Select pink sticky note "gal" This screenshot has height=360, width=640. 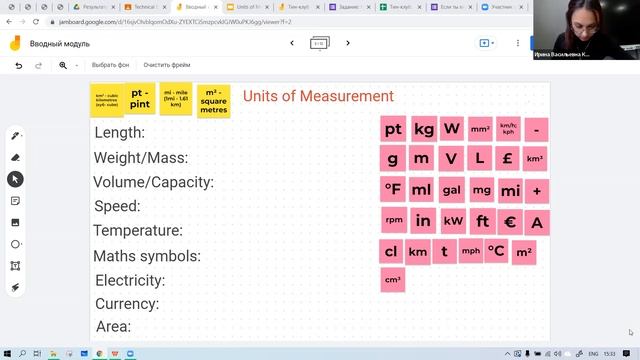pos(451,190)
